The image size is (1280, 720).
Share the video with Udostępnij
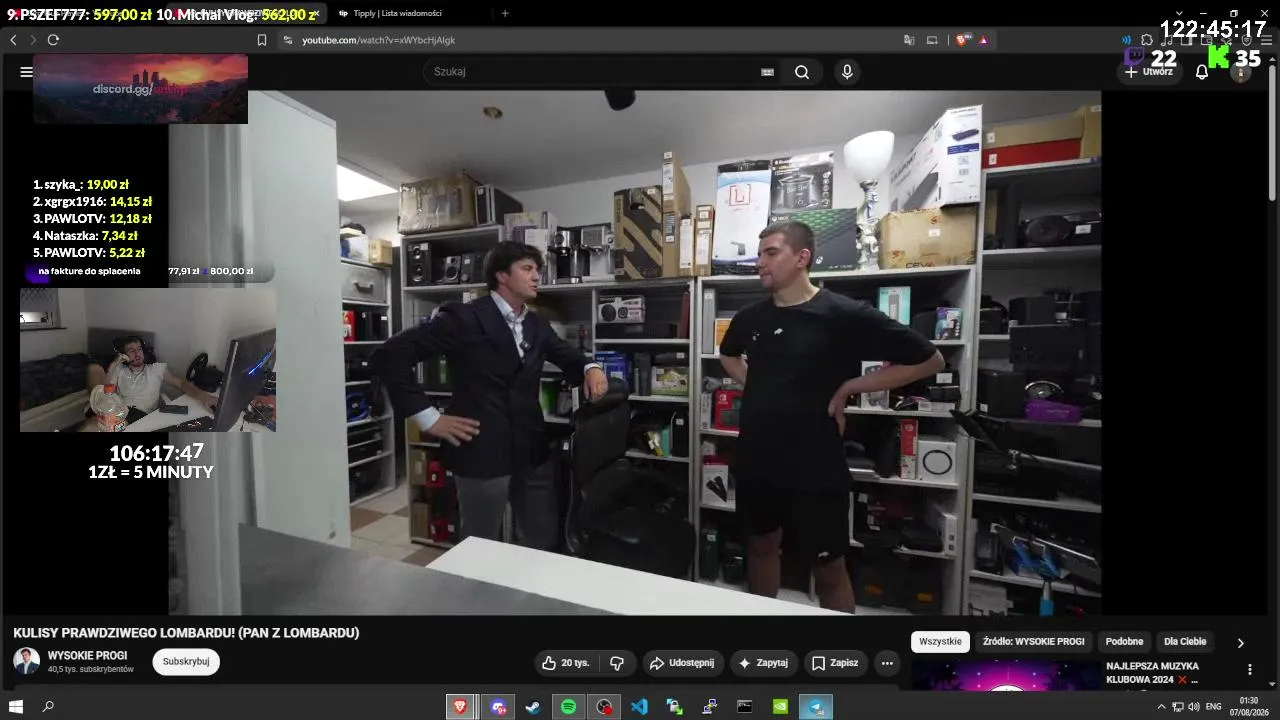click(681, 663)
